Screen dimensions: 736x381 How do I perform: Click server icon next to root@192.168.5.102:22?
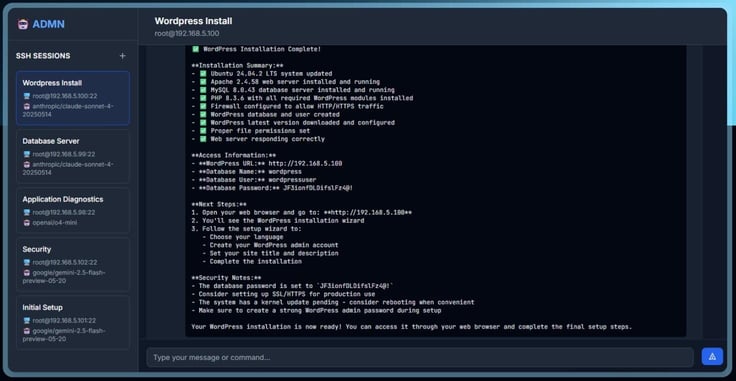(27, 263)
